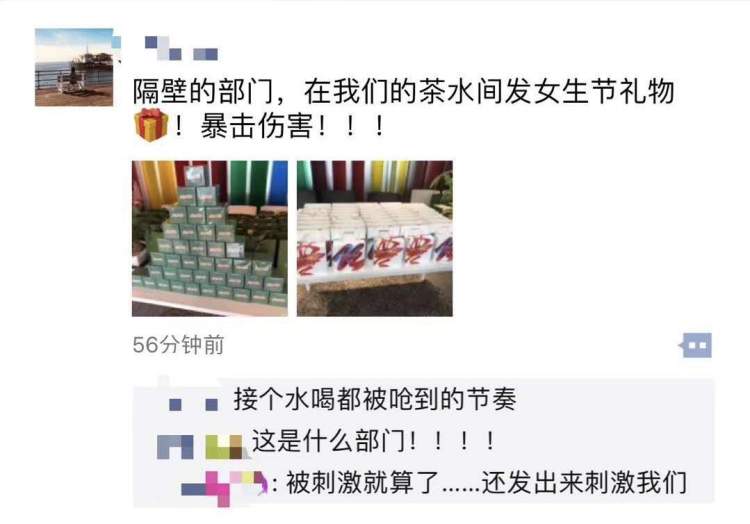Tap the pixelated poster name above post
This screenshot has width=750, height=524.
point(181,48)
